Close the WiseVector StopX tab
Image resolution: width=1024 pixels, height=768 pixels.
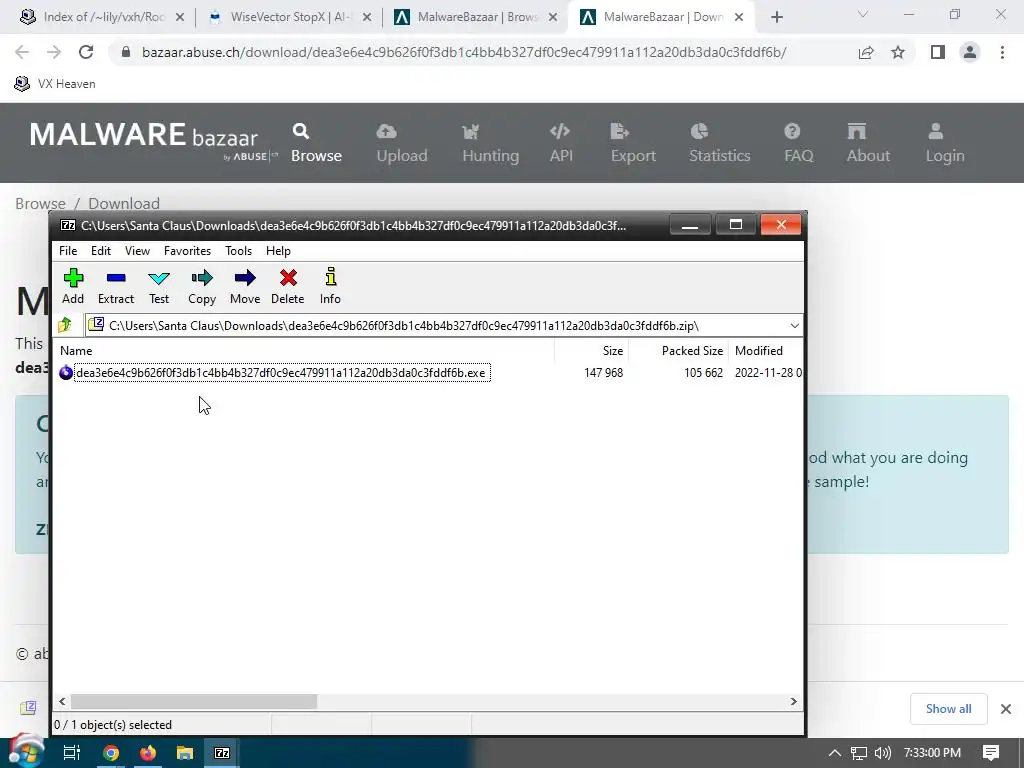[367, 18]
